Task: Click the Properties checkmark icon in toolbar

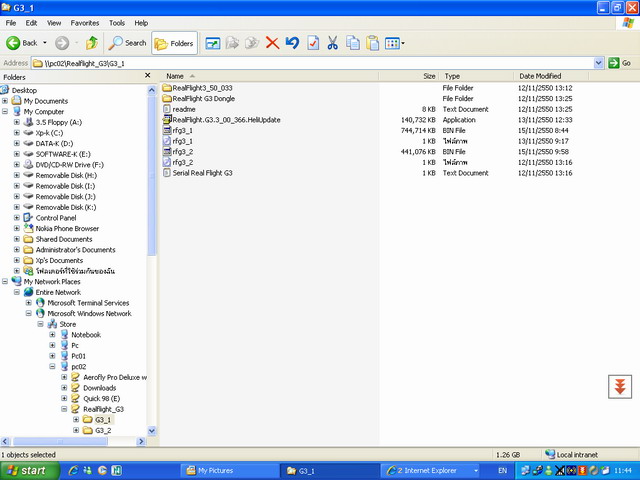Action: click(x=313, y=43)
